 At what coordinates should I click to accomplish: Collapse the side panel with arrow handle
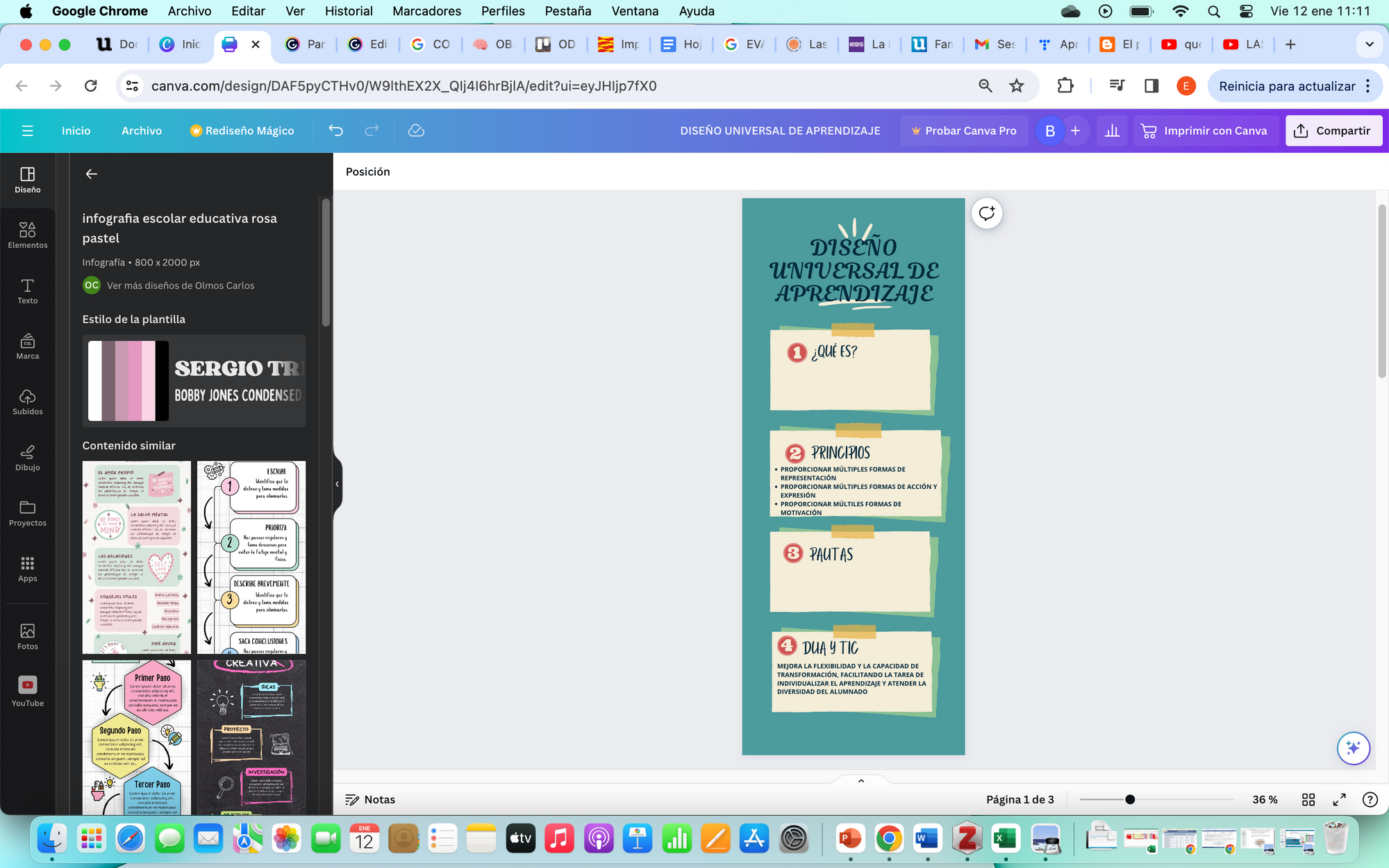pos(338,484)
